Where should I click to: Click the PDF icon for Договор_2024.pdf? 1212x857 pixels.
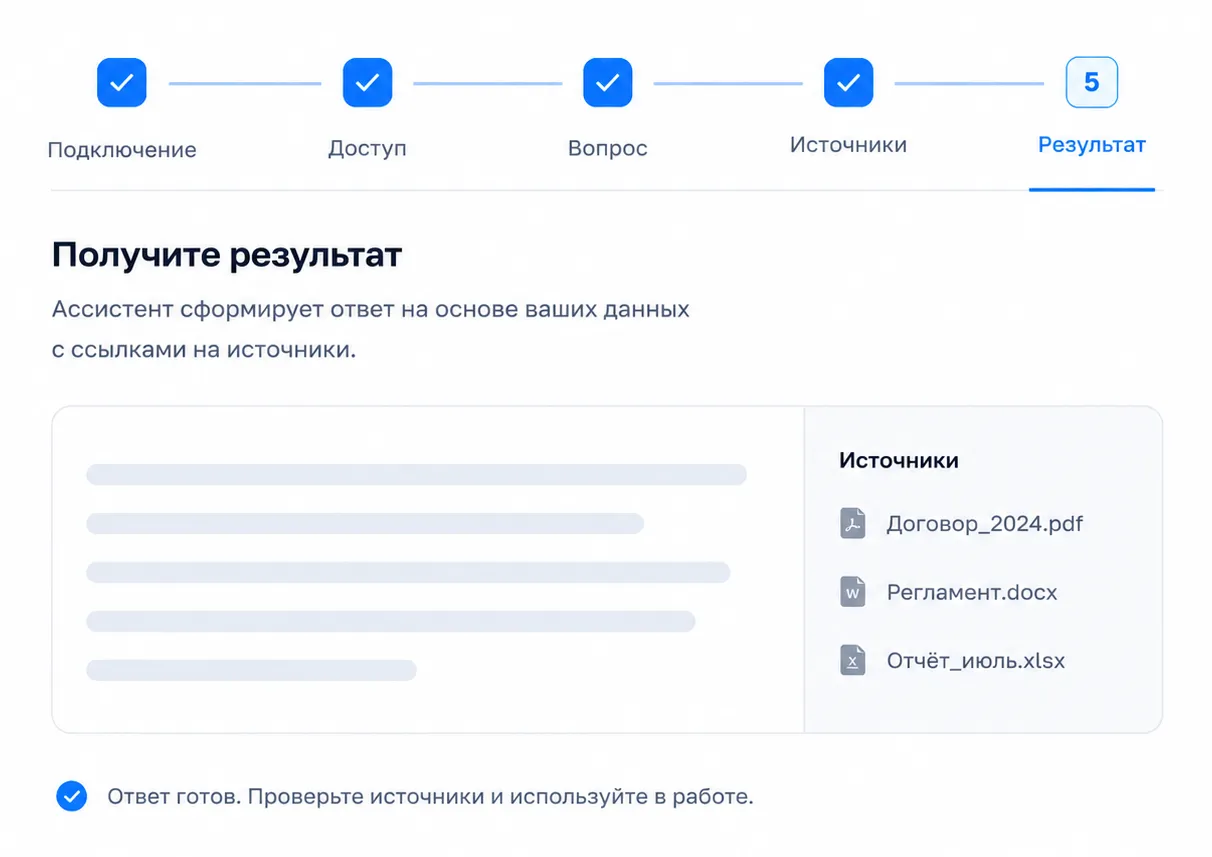pos(852,524)
